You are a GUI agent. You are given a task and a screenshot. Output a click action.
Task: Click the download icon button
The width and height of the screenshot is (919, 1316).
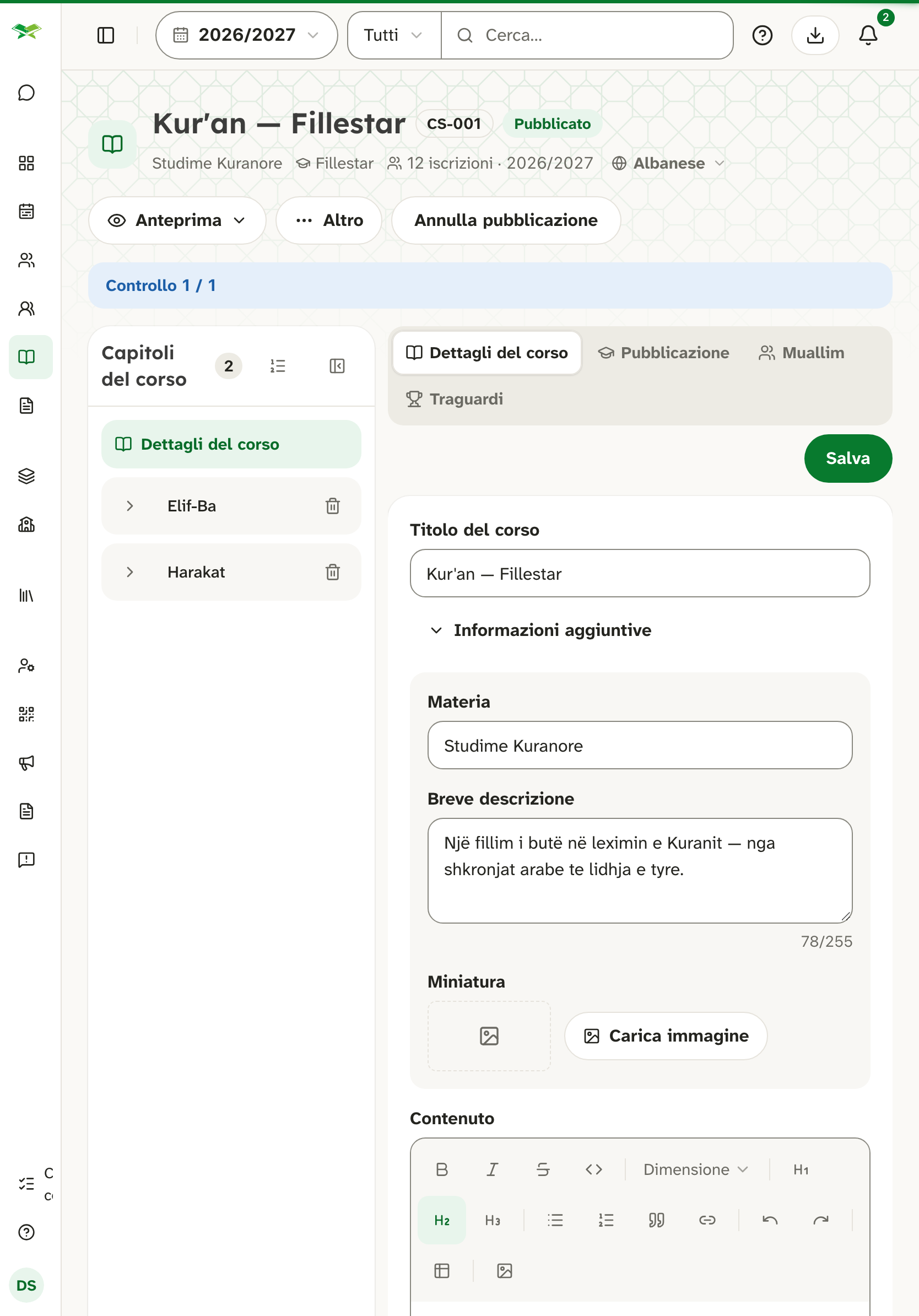coord(815,35)
